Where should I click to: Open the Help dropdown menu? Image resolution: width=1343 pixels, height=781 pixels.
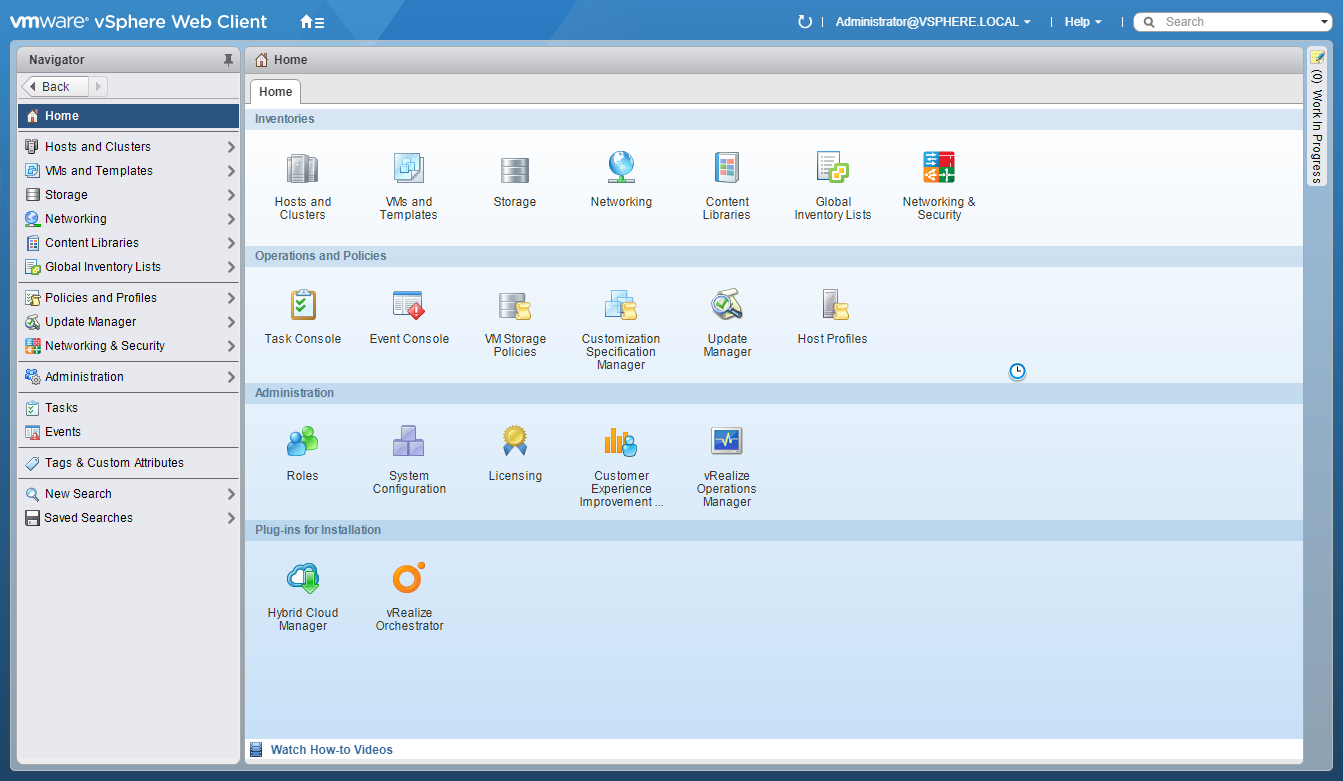(1082, 22)
